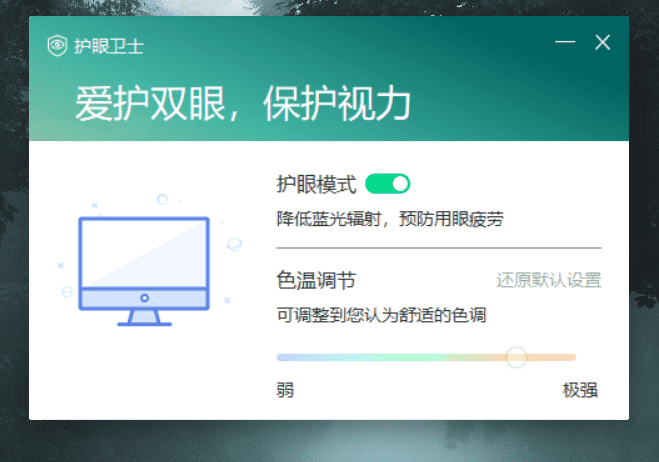Click the monitor illustration

pos(144,262)
